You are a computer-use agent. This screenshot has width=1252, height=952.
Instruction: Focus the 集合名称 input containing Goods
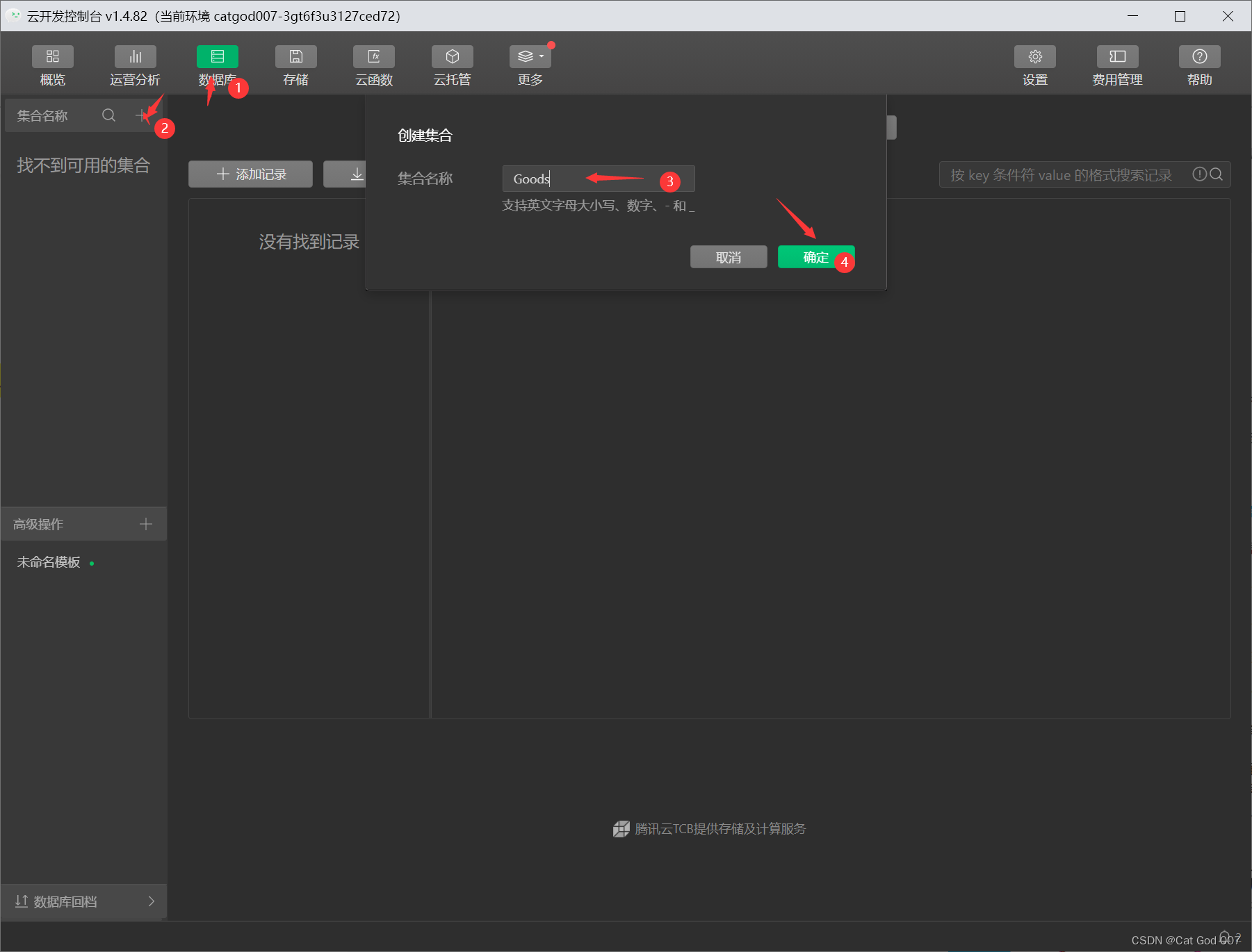tap(599, 179)
